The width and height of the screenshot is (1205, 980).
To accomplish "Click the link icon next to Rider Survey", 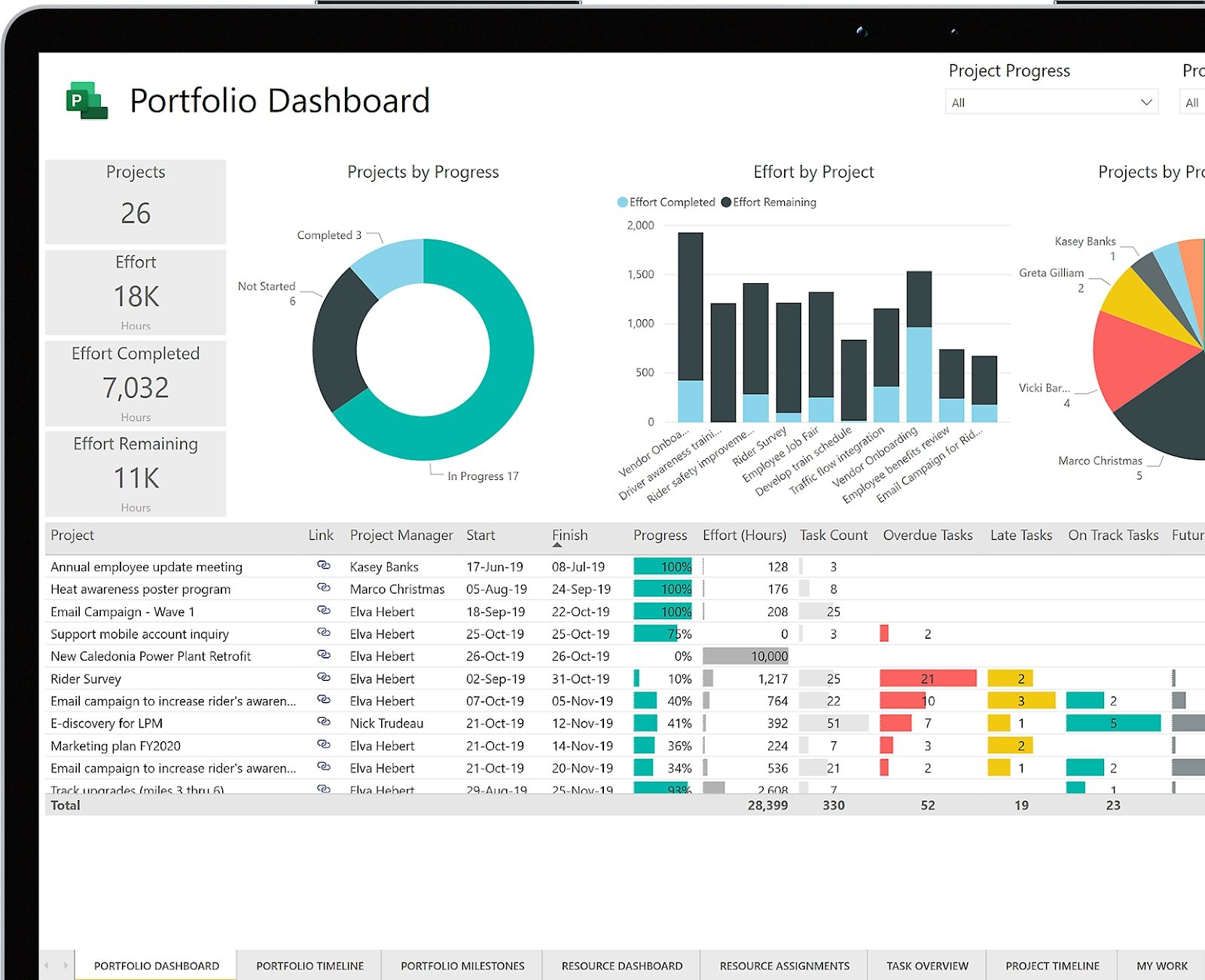I will click(322, 679).
